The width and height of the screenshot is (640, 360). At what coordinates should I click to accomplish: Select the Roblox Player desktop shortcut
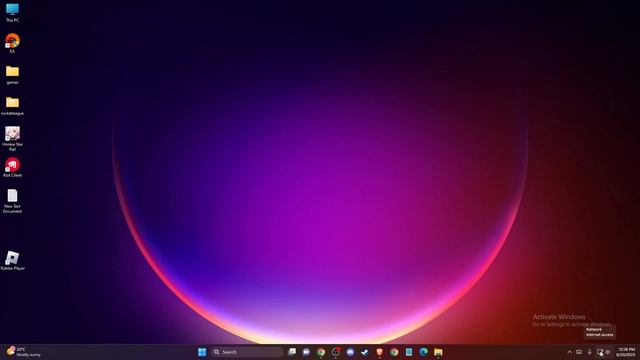12,260
